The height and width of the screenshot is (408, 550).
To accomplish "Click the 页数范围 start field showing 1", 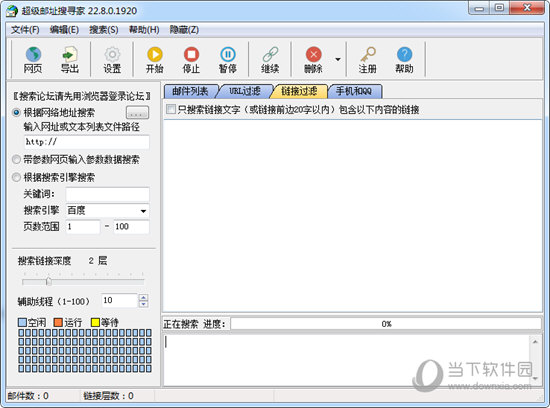I will [x=83, y=227].
